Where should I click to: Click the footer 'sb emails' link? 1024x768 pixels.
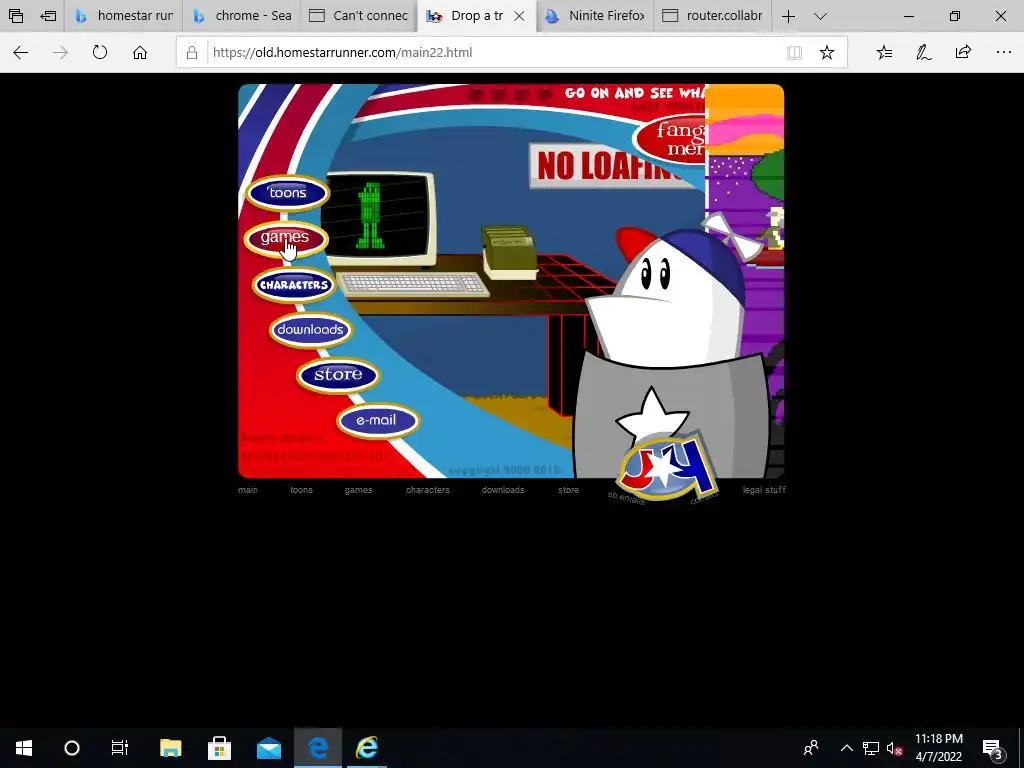[626, 498]
